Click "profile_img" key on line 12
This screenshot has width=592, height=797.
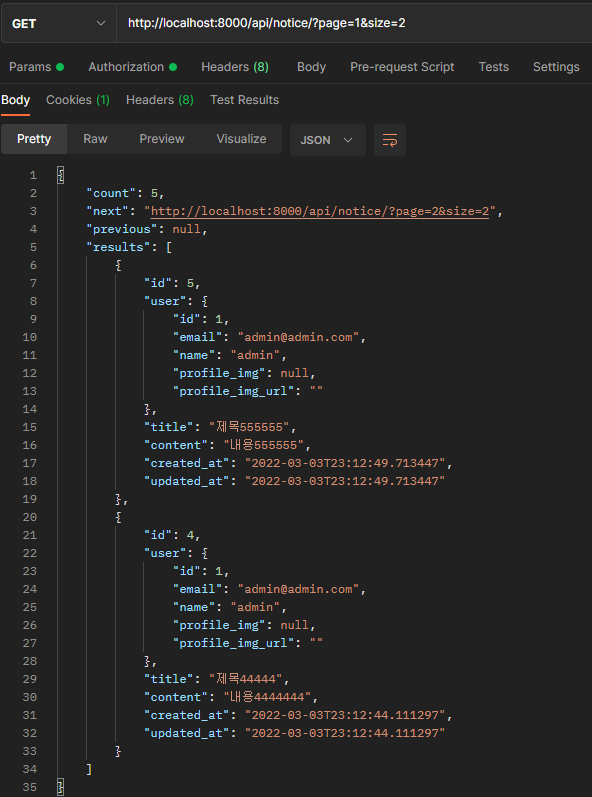coord(219,373)
